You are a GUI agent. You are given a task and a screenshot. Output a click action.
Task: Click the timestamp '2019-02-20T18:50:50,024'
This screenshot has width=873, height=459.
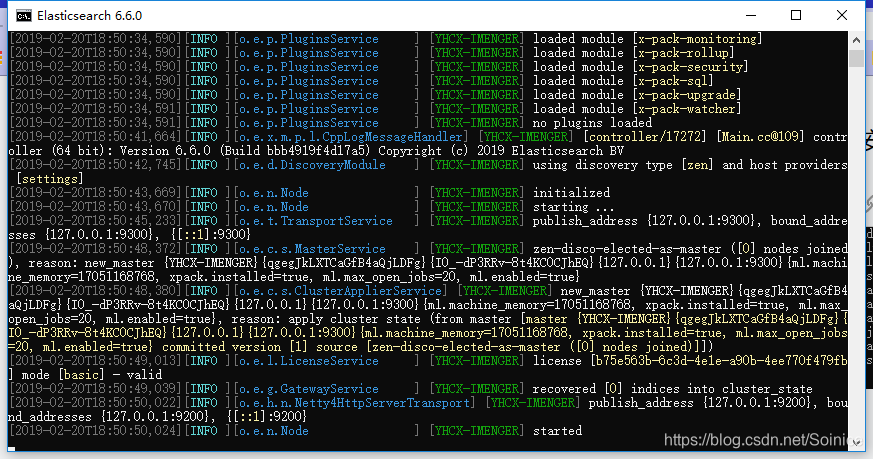(x=95, y=431)
